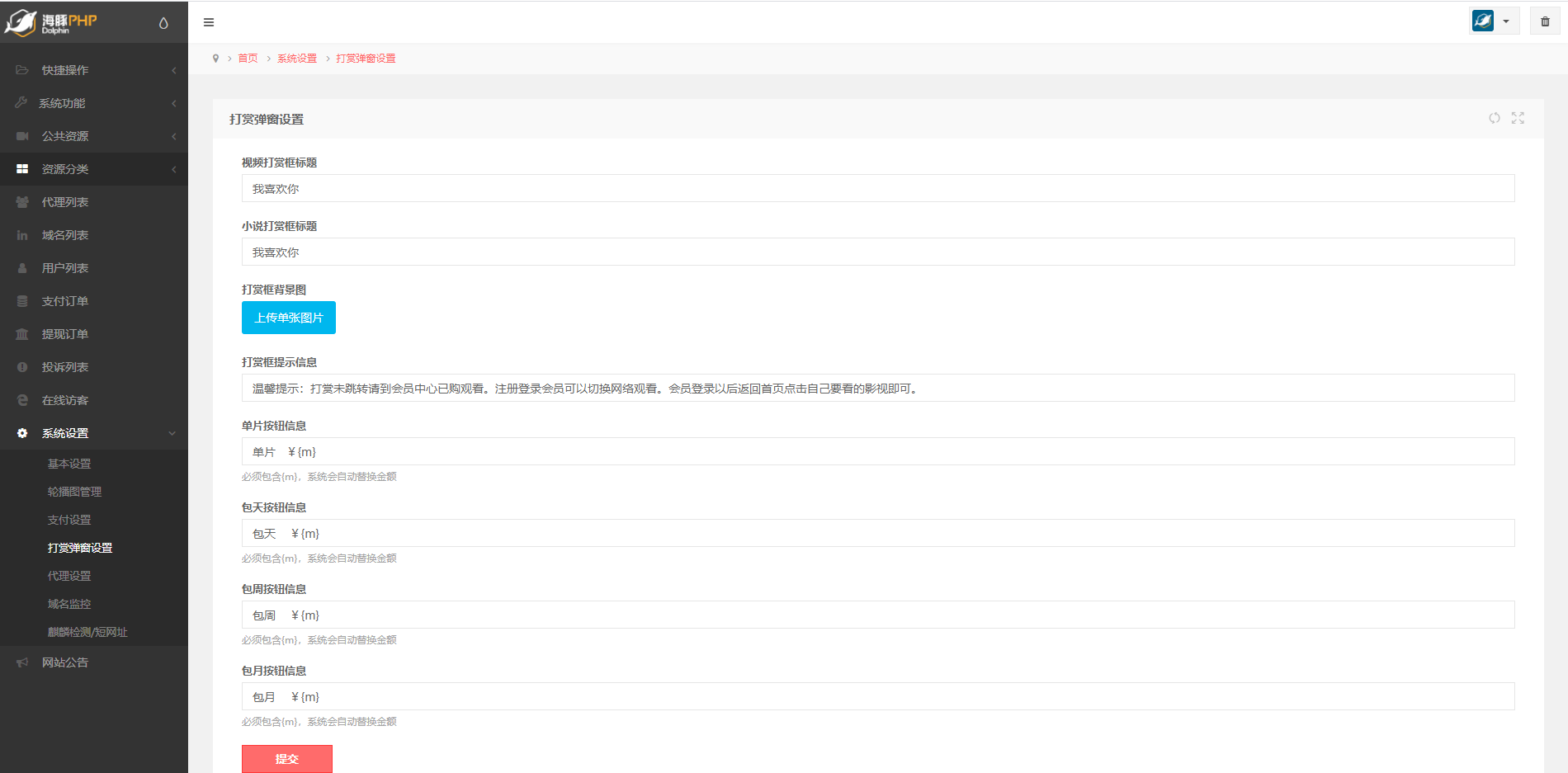Open 网站公告 megaphone menu item

pyautogui.click(x=65, y=662)
